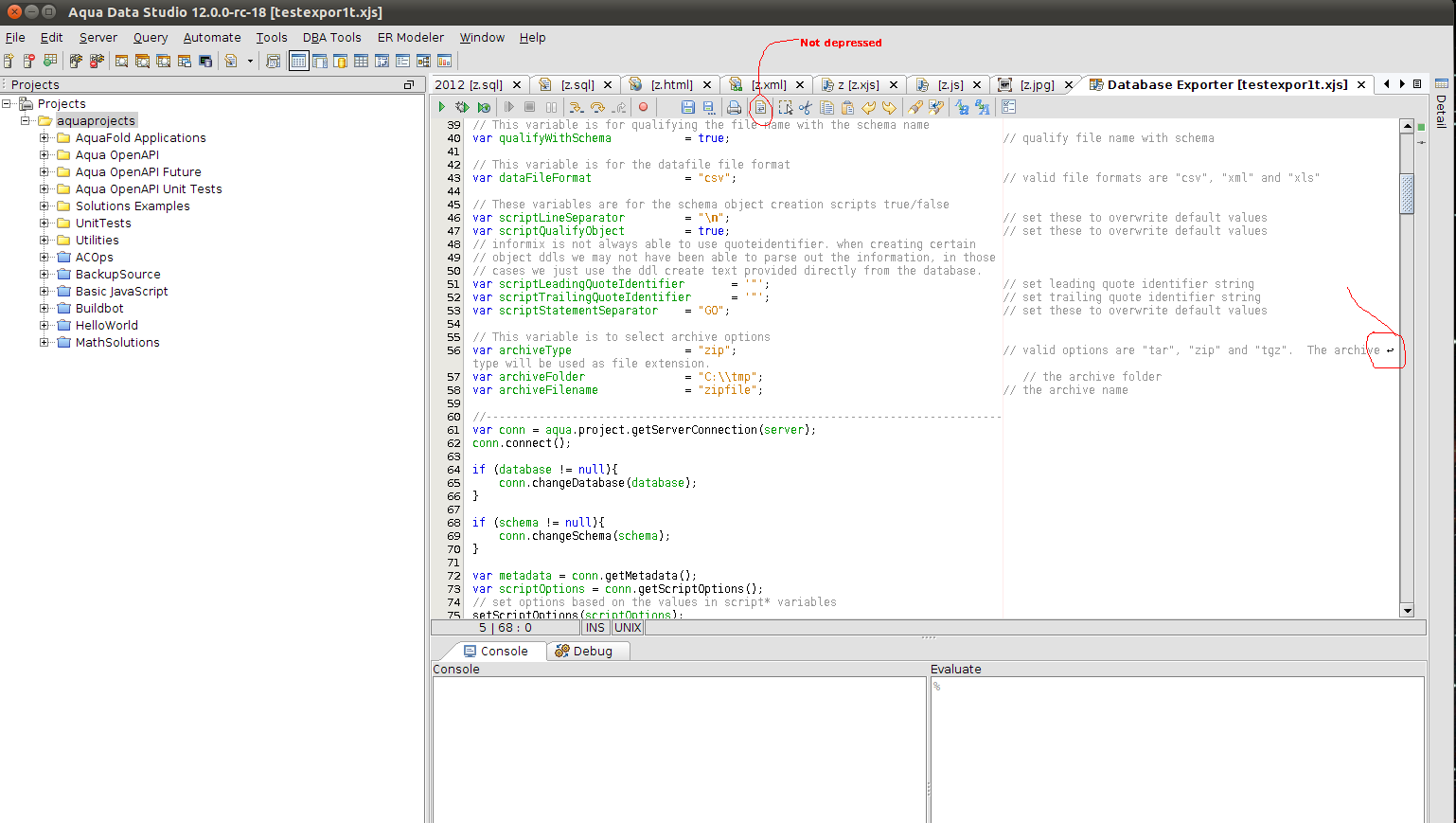Expand the BackupSource project node
This screenshot has width=1456, height=823.
[x=44, y=274]
